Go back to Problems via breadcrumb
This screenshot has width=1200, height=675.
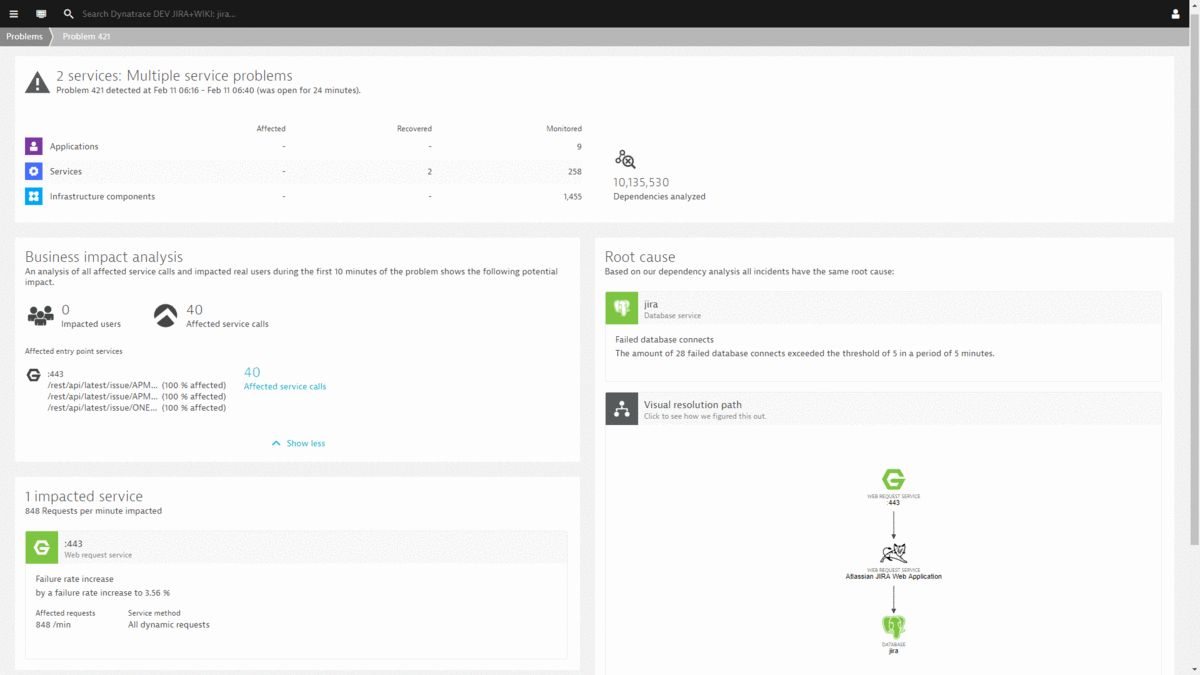23,36
